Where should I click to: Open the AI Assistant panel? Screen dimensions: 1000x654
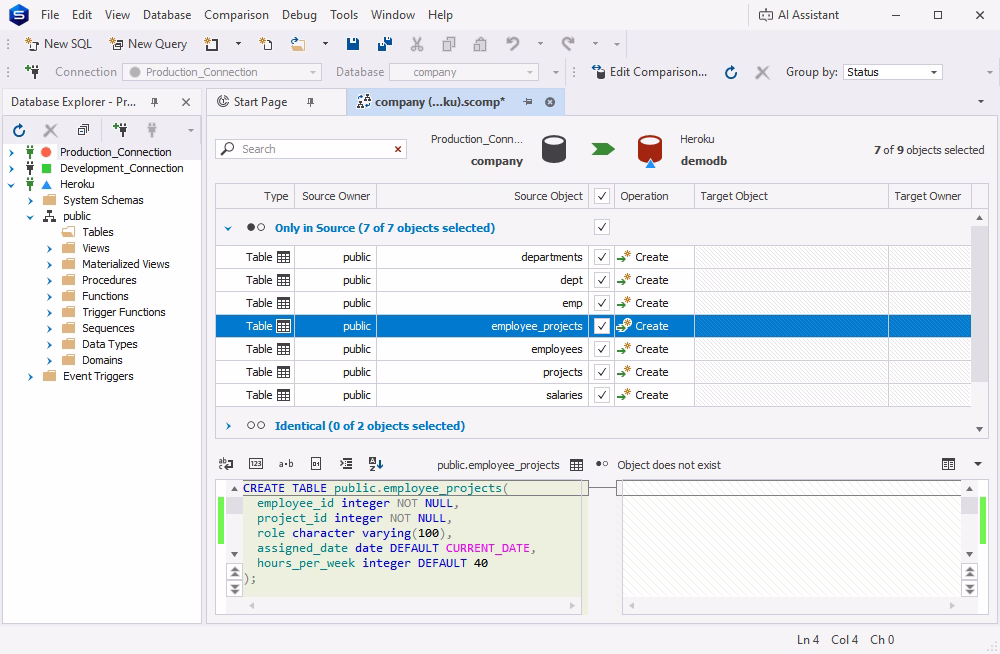coord(798,15)
